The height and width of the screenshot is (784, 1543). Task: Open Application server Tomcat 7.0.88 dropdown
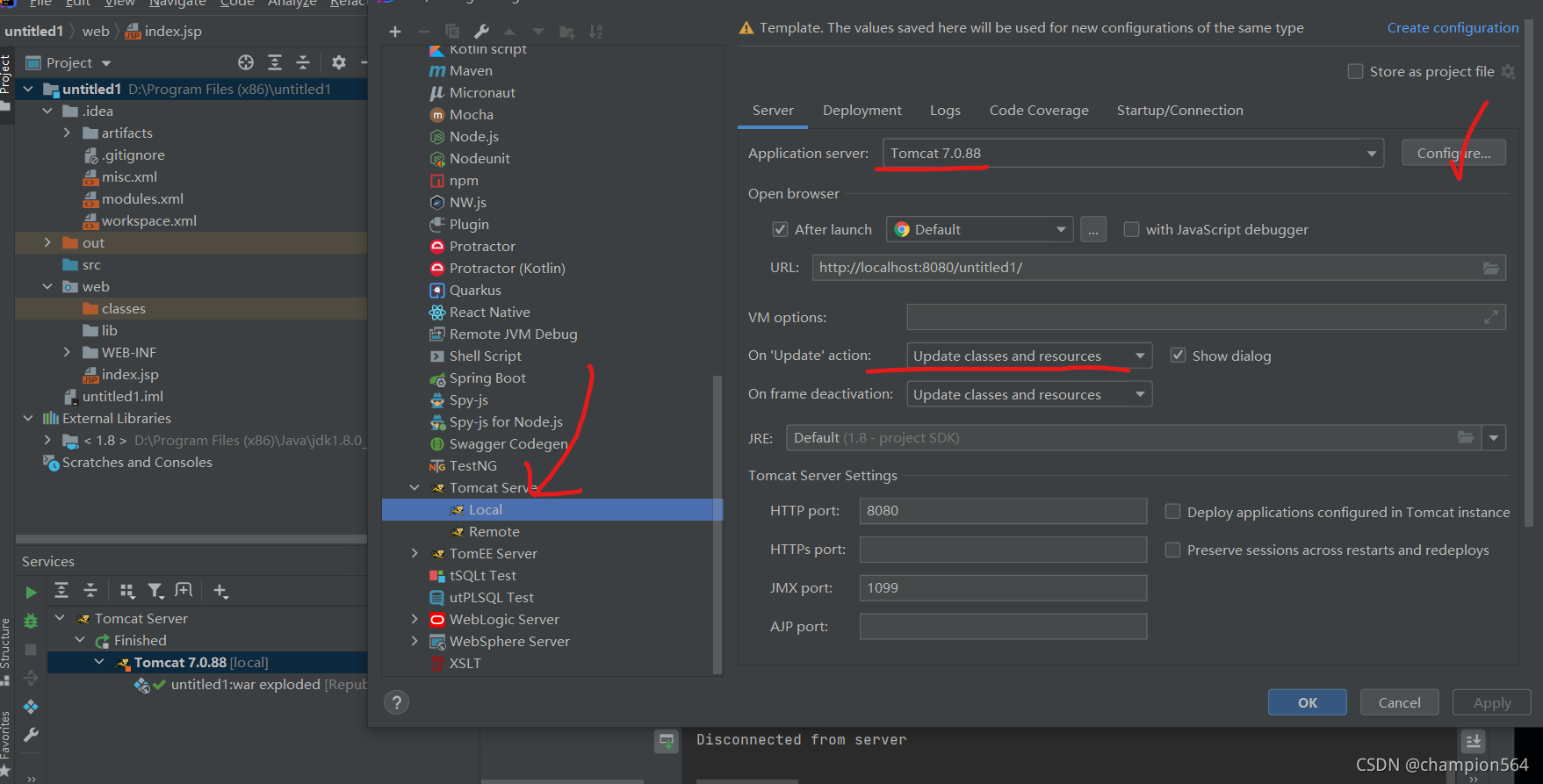point(1133,153)
